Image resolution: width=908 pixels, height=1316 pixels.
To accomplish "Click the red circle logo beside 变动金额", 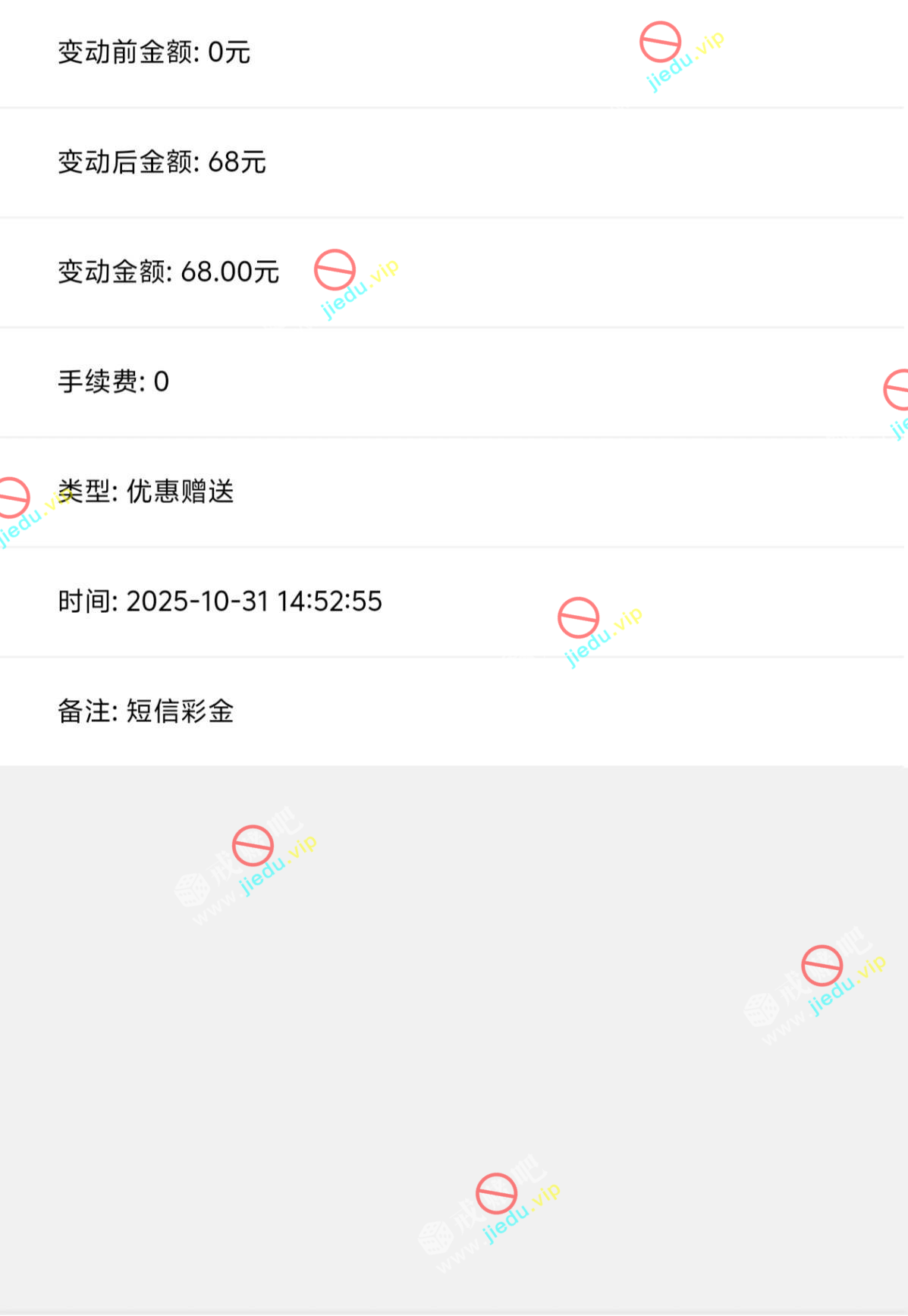I will point(335,270).
